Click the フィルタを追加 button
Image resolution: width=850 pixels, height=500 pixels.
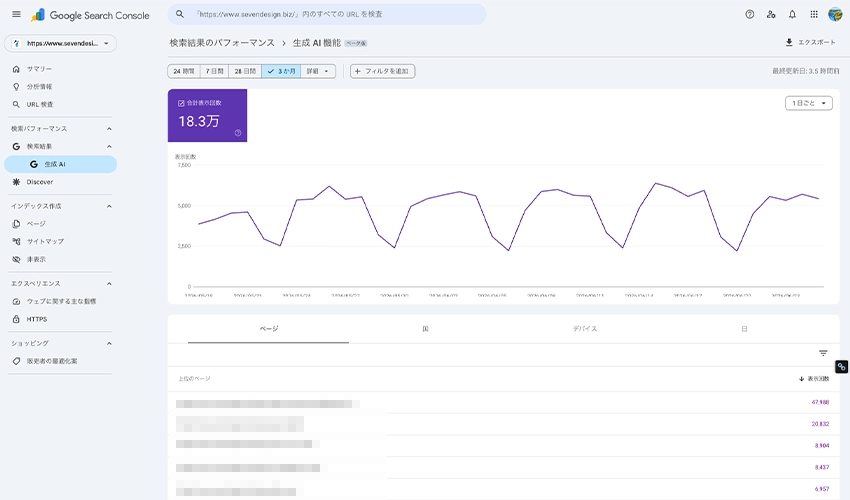coord(383,71)
